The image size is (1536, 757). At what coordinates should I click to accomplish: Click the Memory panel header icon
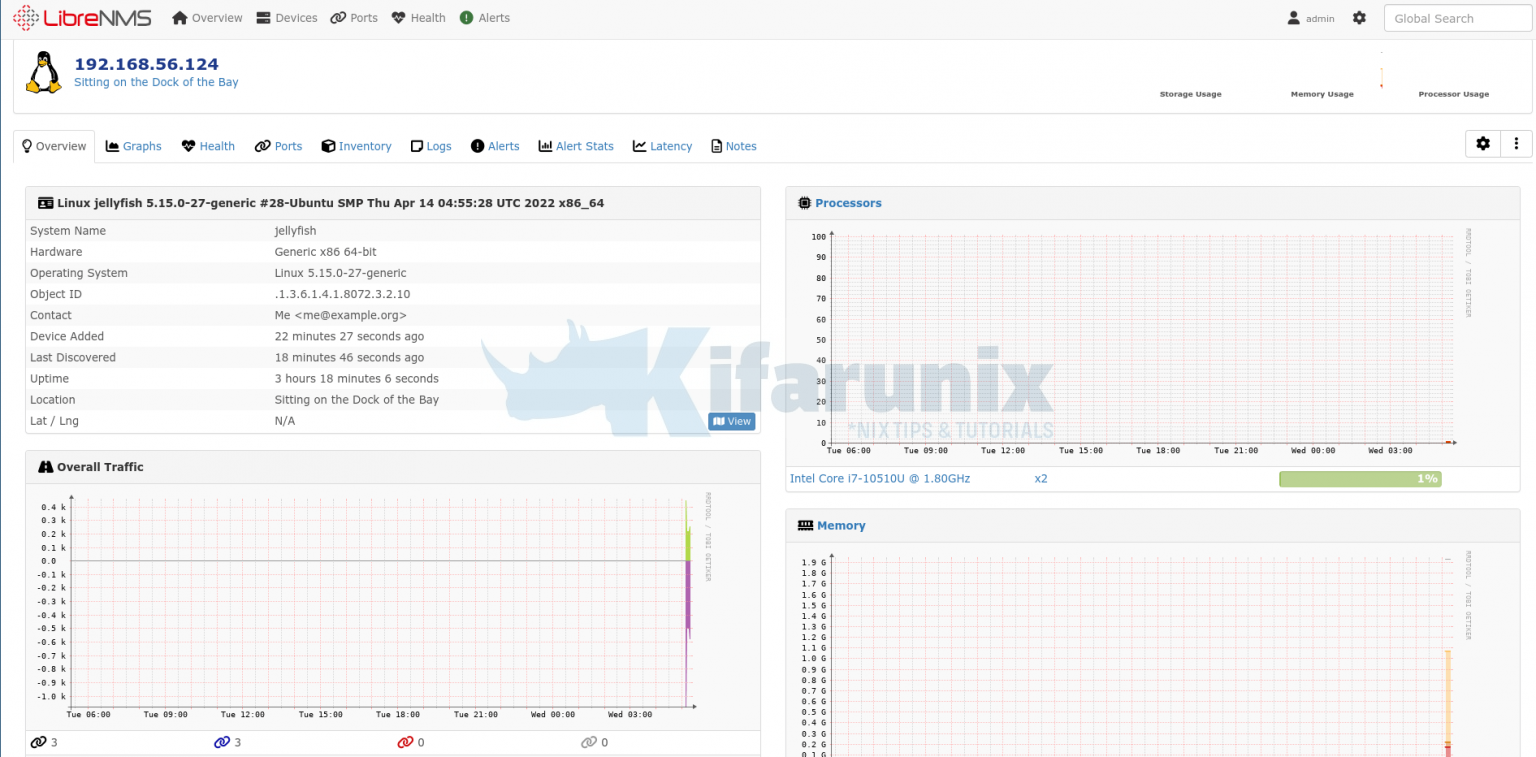[x=805, y=525]
